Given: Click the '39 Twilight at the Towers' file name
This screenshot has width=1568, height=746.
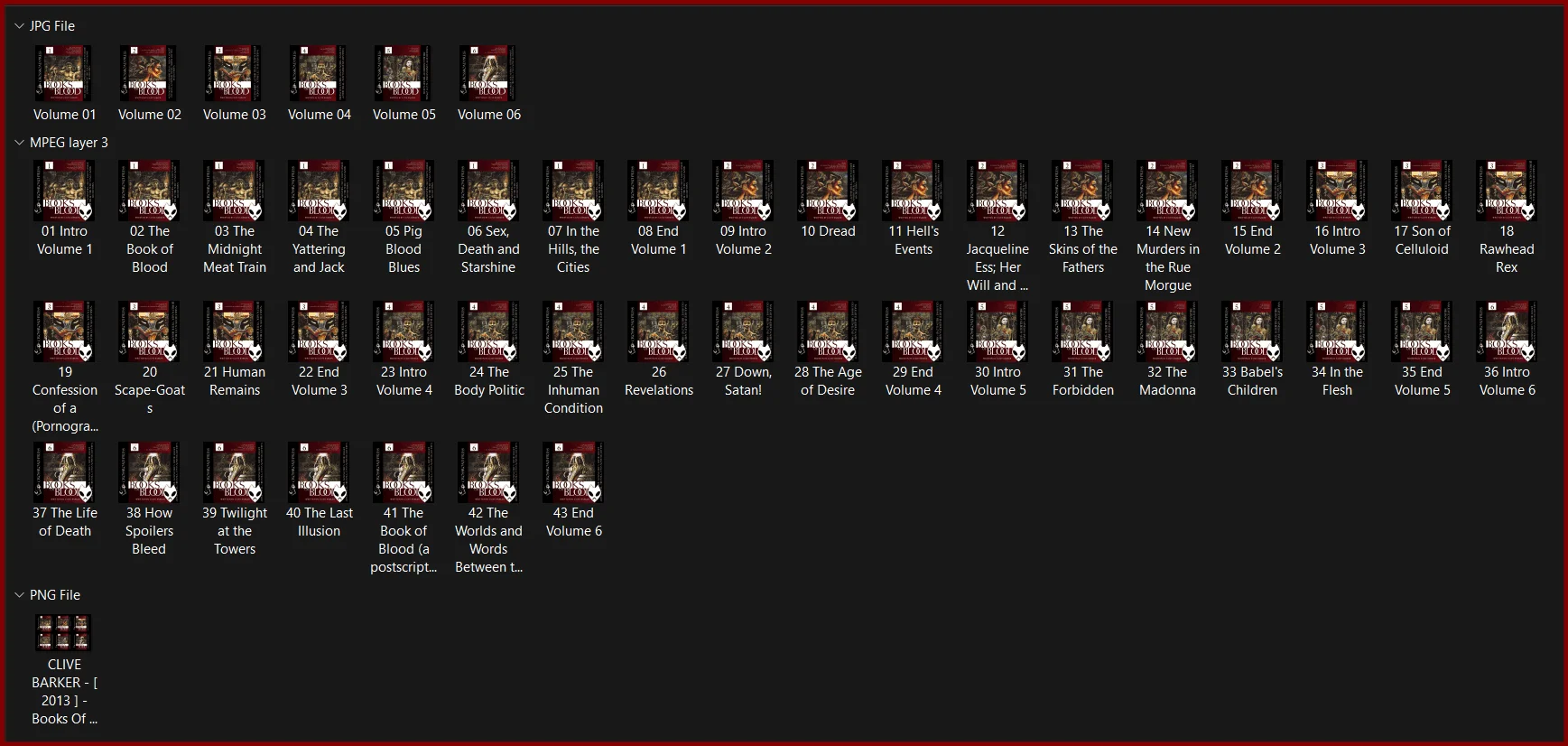Looking at the screenshot, I should click(235, 531).
